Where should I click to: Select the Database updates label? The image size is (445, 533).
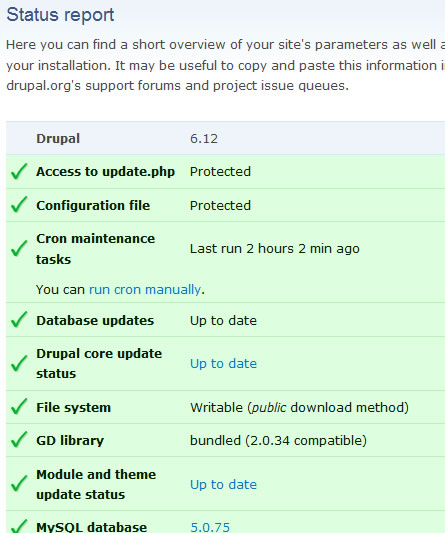[95, 321]
